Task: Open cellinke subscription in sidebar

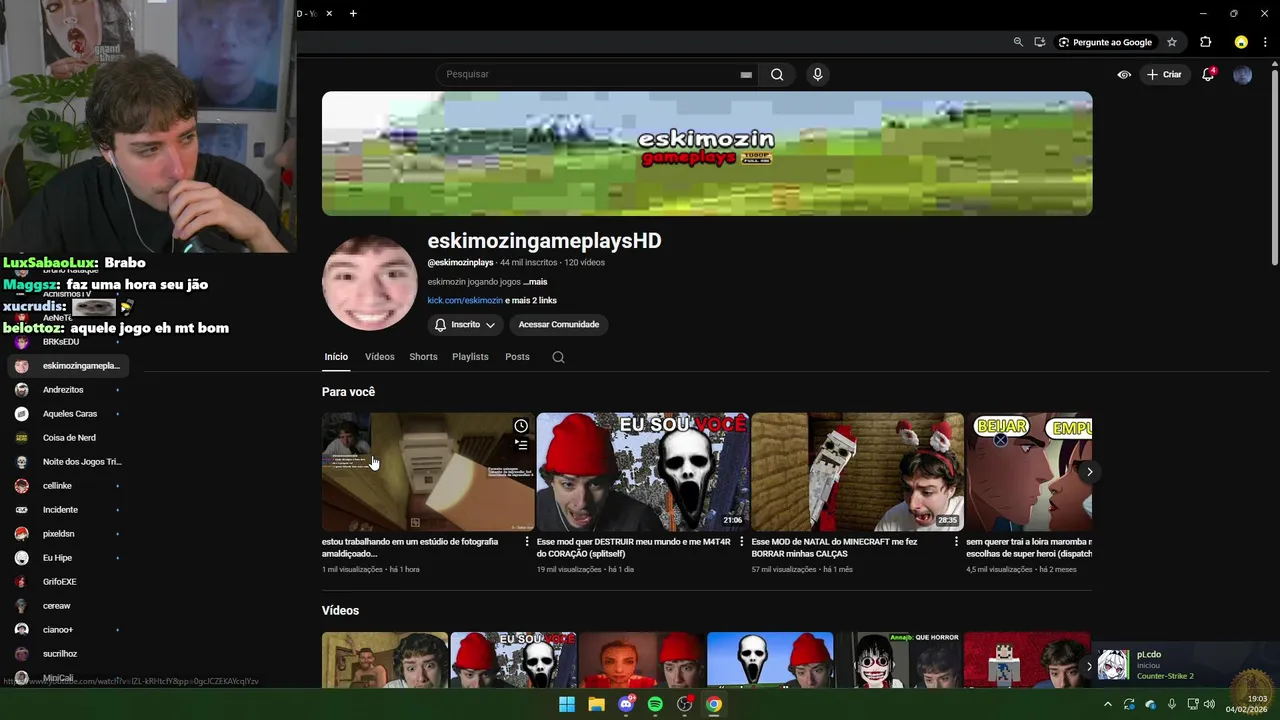Action: point(68,486)
